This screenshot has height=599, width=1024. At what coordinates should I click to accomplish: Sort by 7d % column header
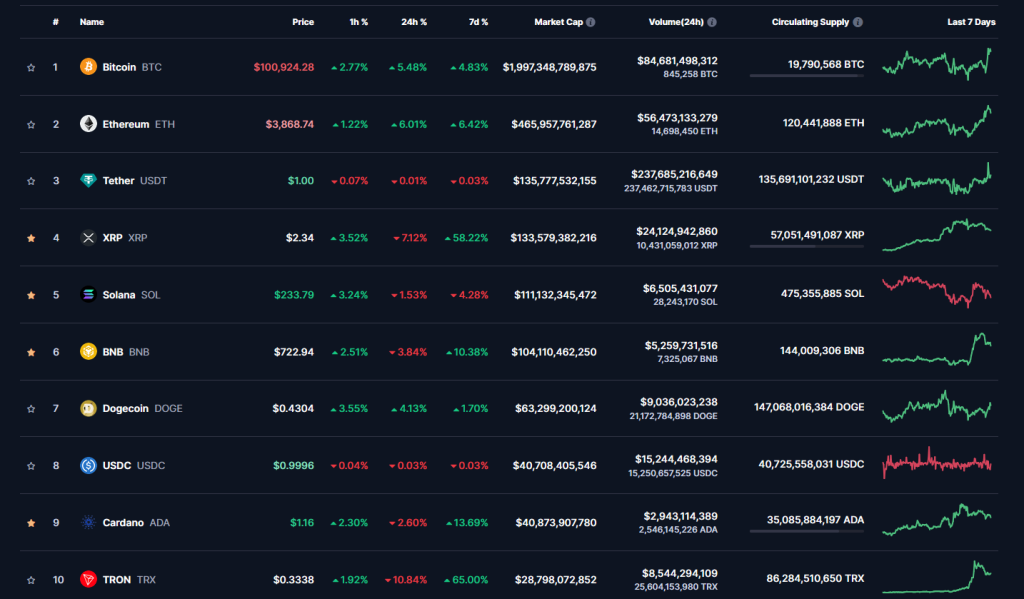(x=478, y=22)
